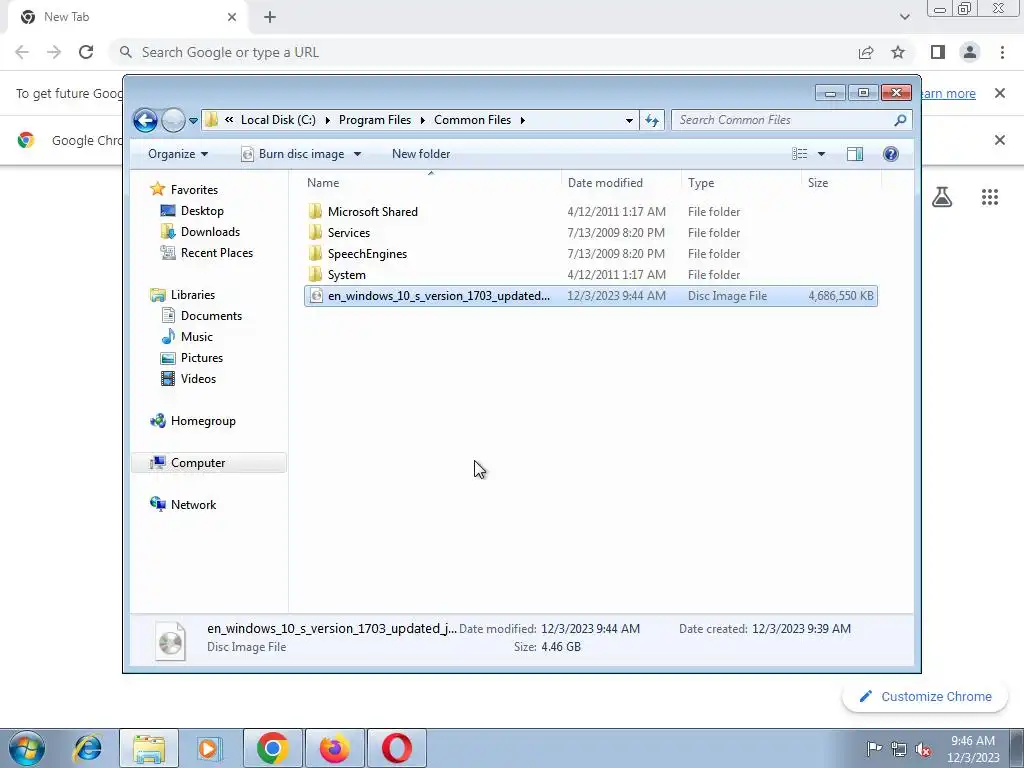
Task: Change your view icon in toolbar
Action: 799,154
